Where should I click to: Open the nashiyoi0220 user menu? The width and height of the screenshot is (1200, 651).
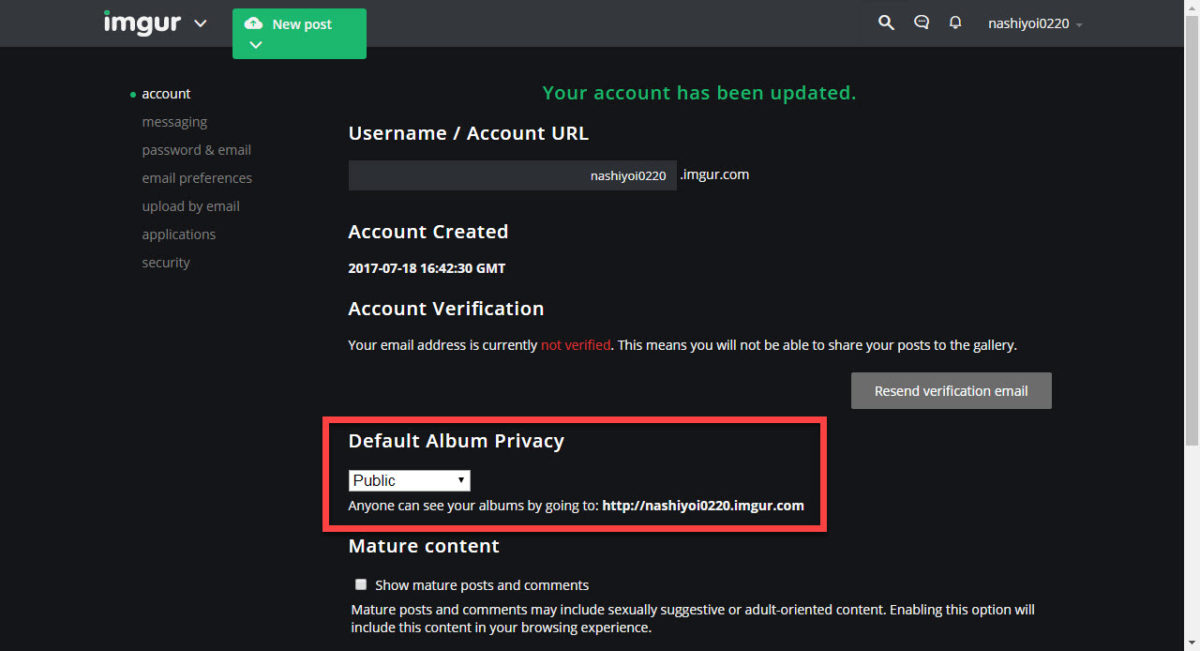[1035, 24]
